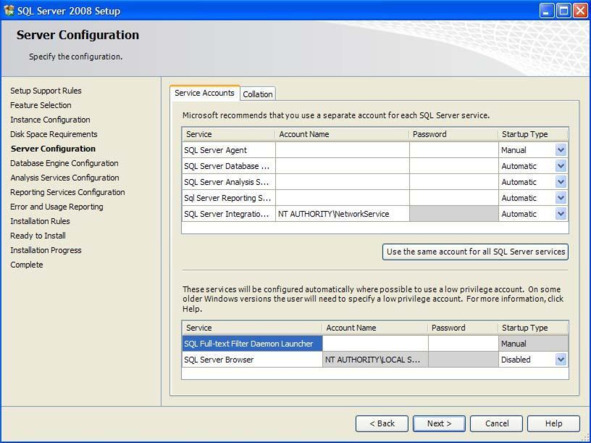Select the SQL Full-text Filter Daemon Launcher row

(x=252, y=344)
